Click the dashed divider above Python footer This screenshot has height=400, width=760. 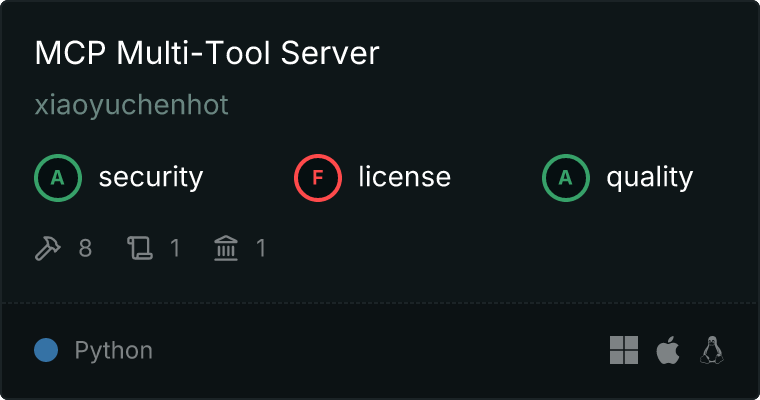(380, 302)
